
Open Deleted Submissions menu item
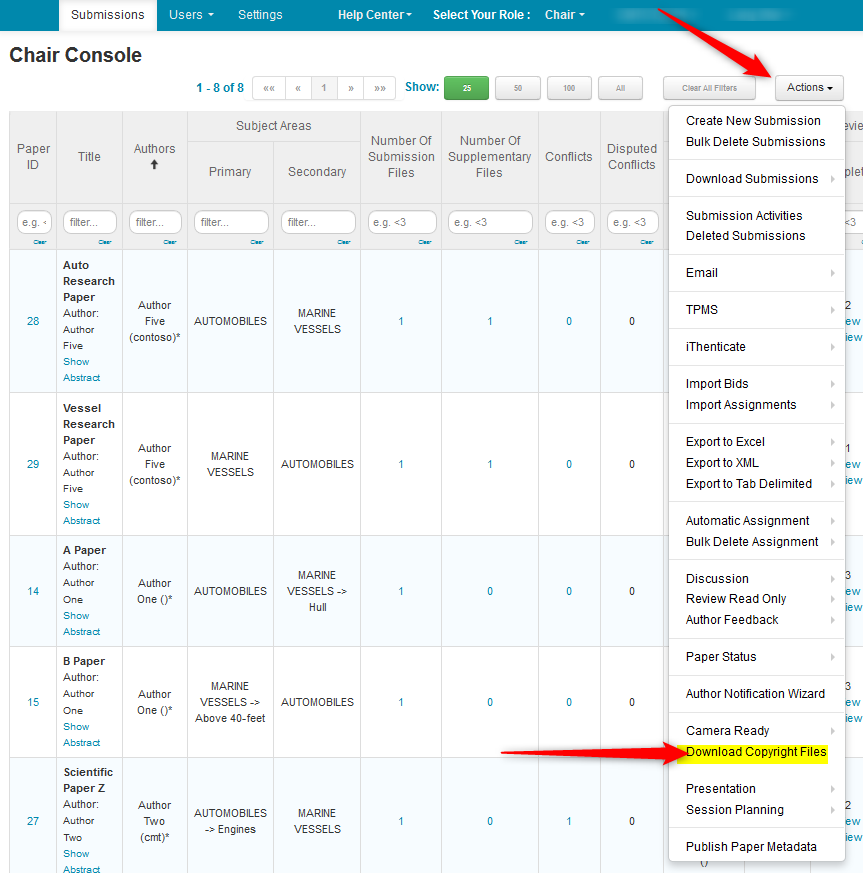click(x=746, y=236)
